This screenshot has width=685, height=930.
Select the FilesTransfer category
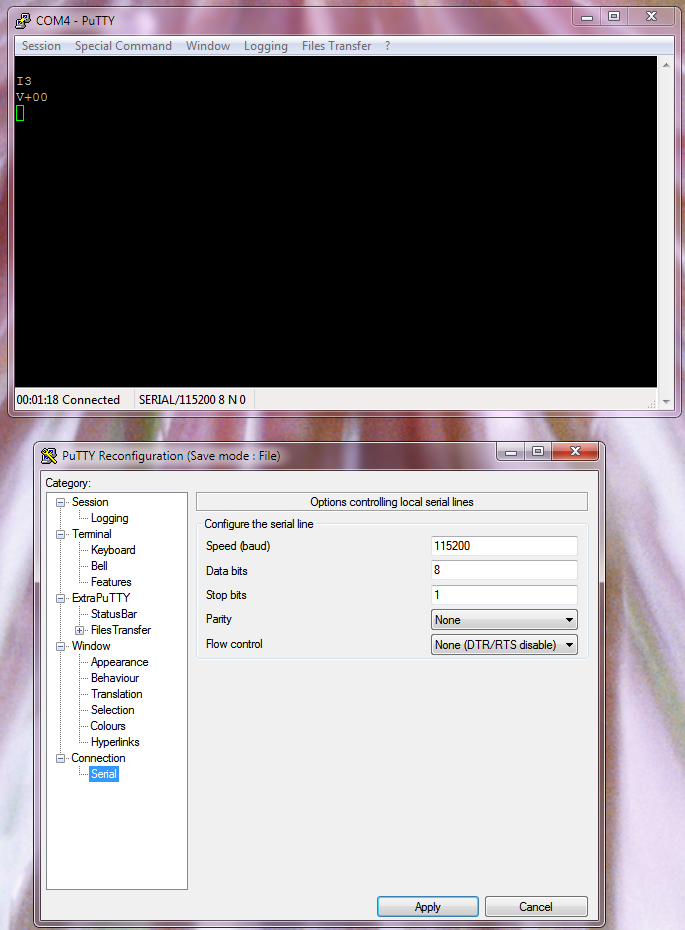[121, 630]
